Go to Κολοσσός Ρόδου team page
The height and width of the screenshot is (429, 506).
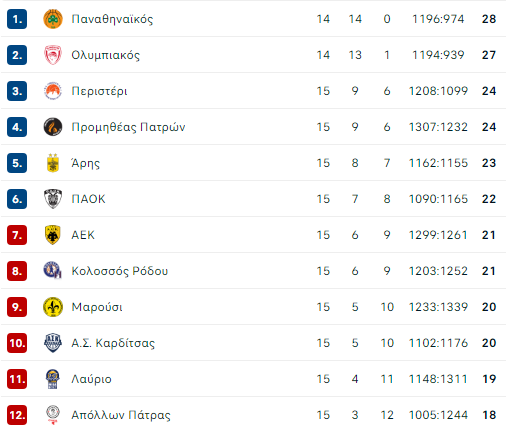tap(120, 271)
